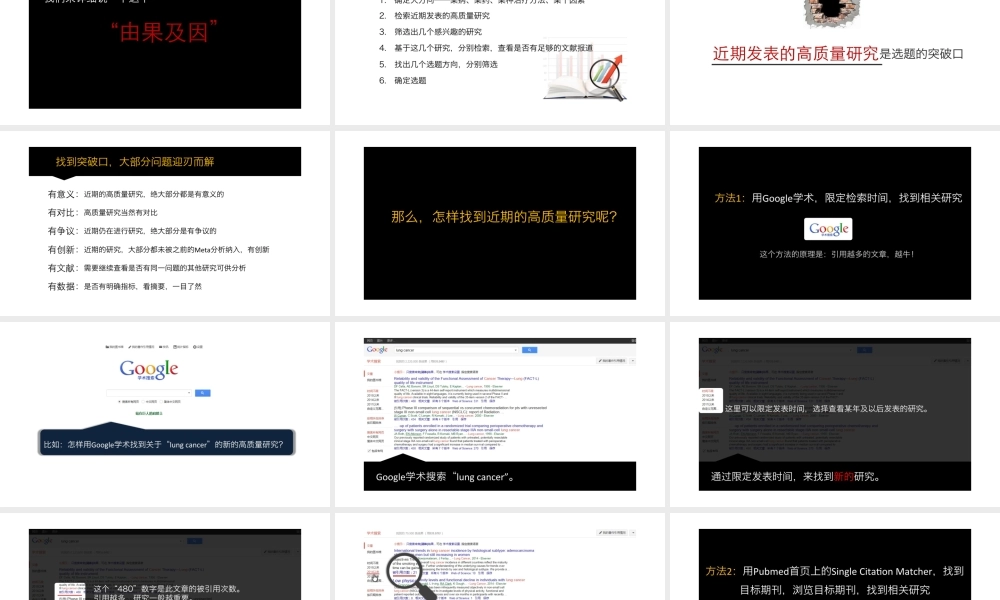Select the 中文网页 radio button
1000x600 pixels.
click(x=142, y=401)
